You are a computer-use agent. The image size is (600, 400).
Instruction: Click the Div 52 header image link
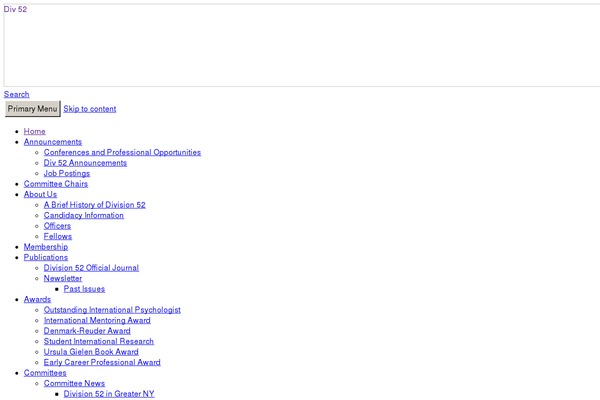[302, 46]
